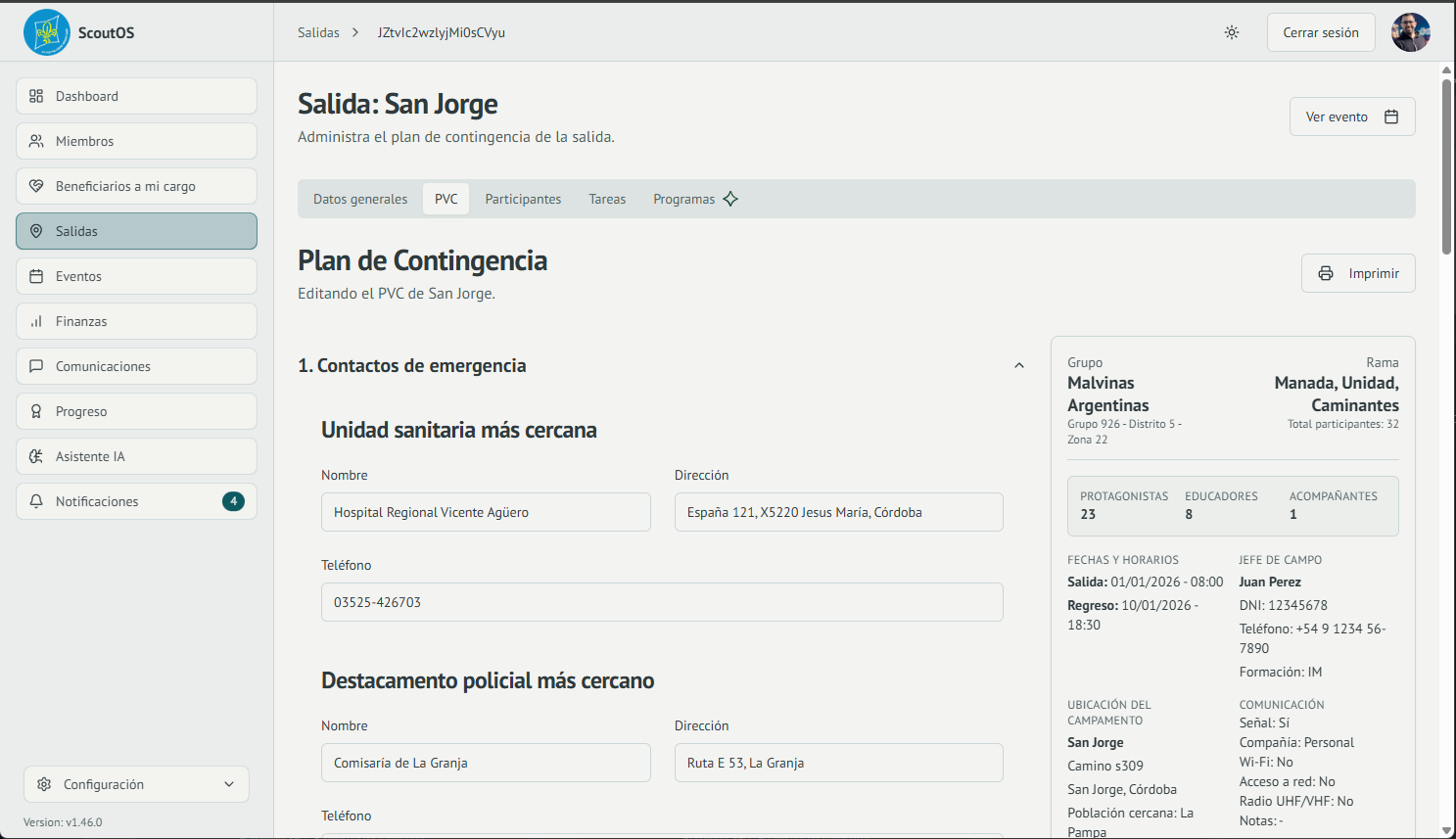Screen dimensions: 1456x839
Task: Open the Asistente IA section
Action: pyautogui.click(x=136, y=456)
